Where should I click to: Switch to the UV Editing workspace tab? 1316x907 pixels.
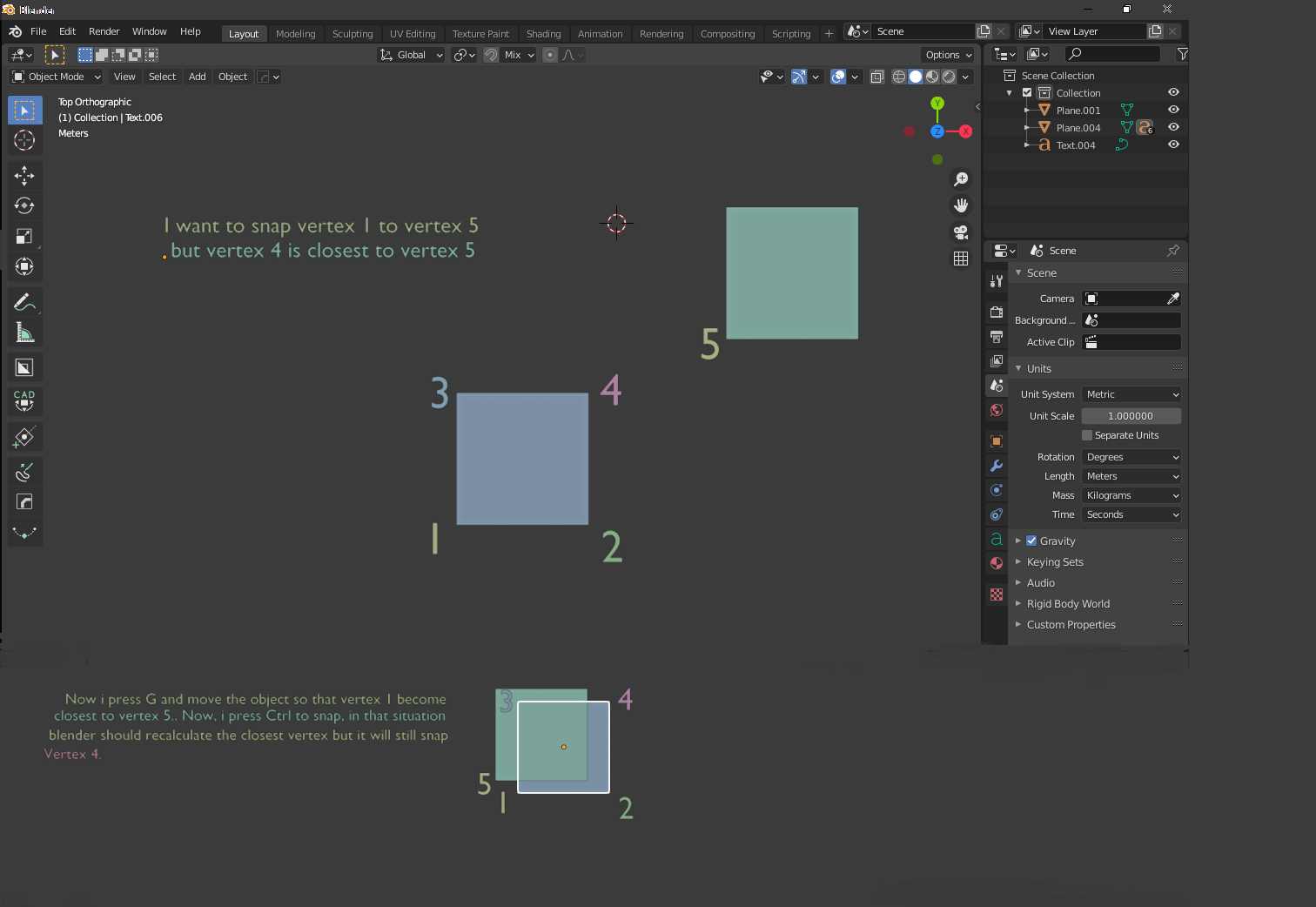(413, 34)
